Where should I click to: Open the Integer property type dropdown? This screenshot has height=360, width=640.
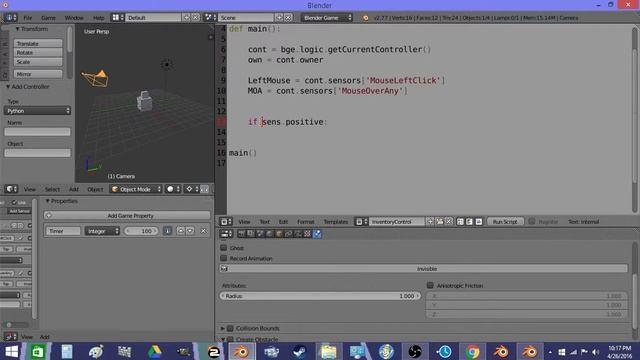pos(102,231)
